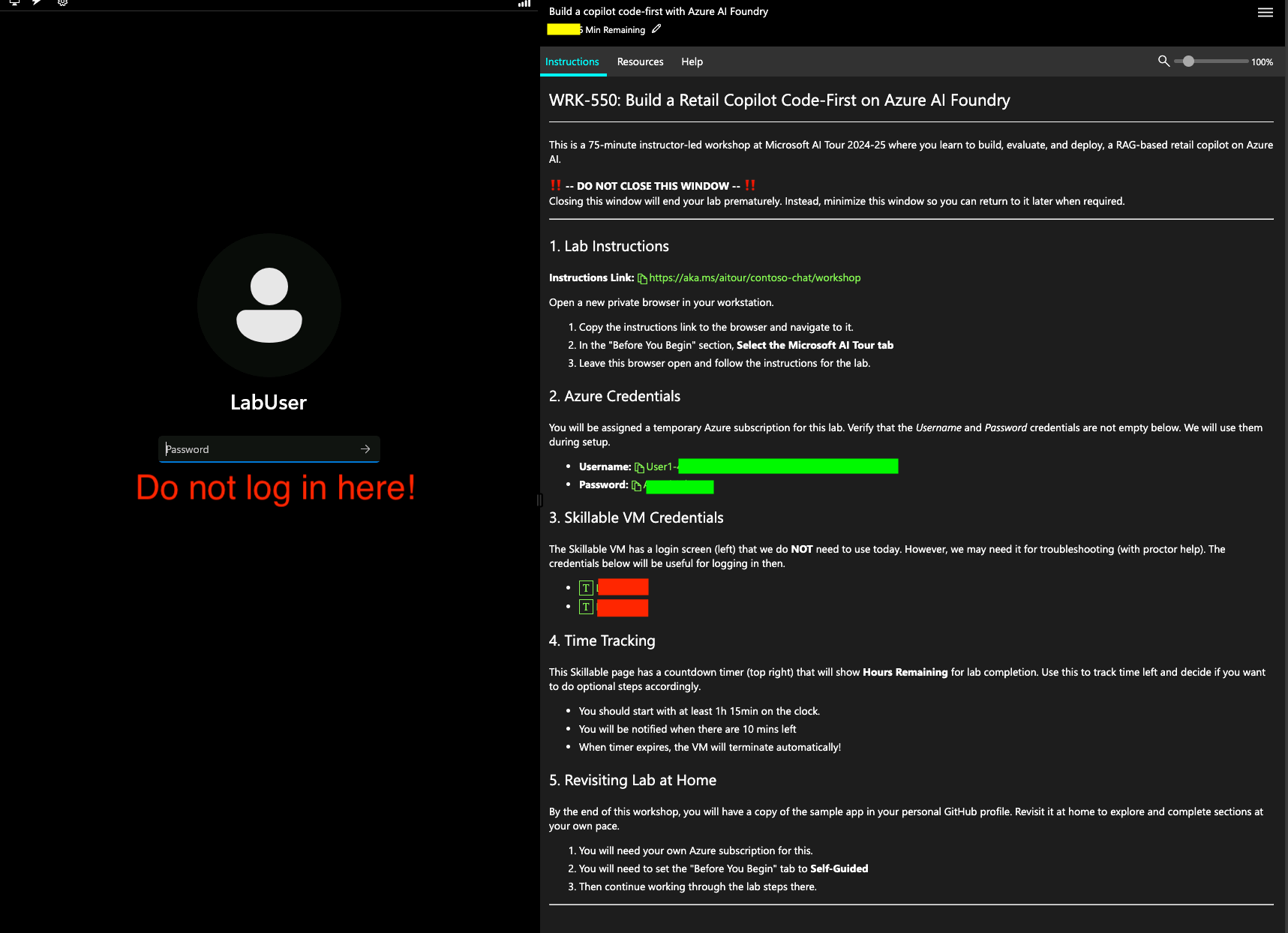Click the LabUser account name

coord(269,403)
